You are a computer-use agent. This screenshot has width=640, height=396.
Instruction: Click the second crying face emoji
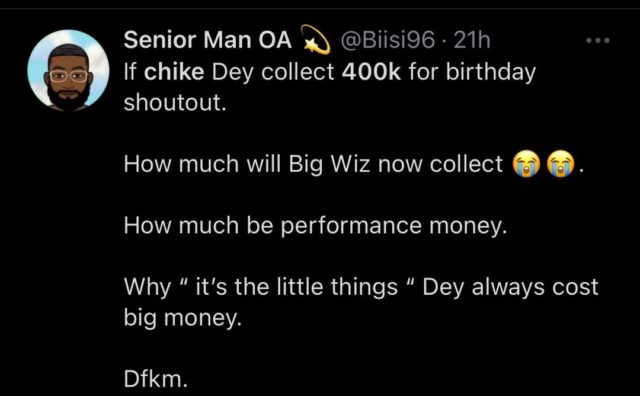[x=561, y=164]
